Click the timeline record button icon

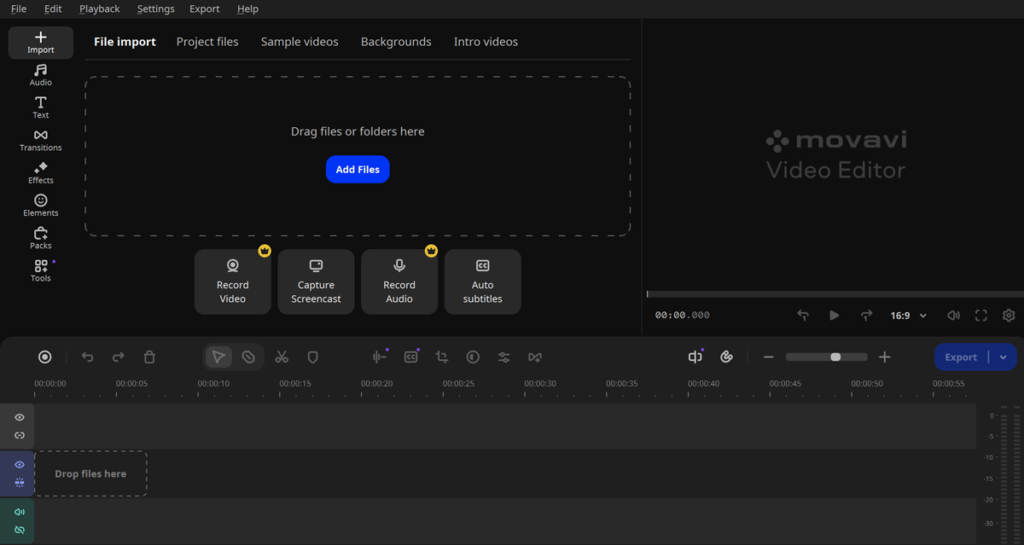[44, 357]
